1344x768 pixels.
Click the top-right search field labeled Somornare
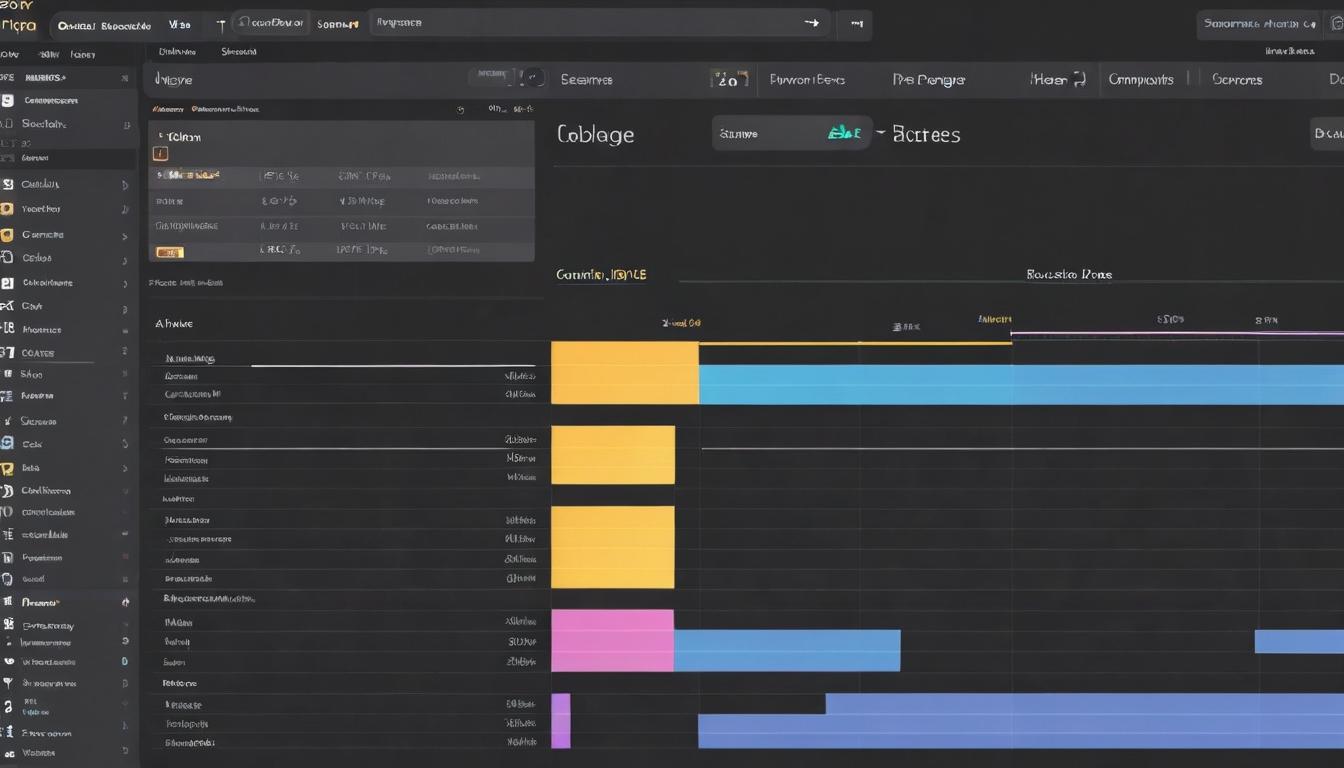click(x=1258, y=25)
